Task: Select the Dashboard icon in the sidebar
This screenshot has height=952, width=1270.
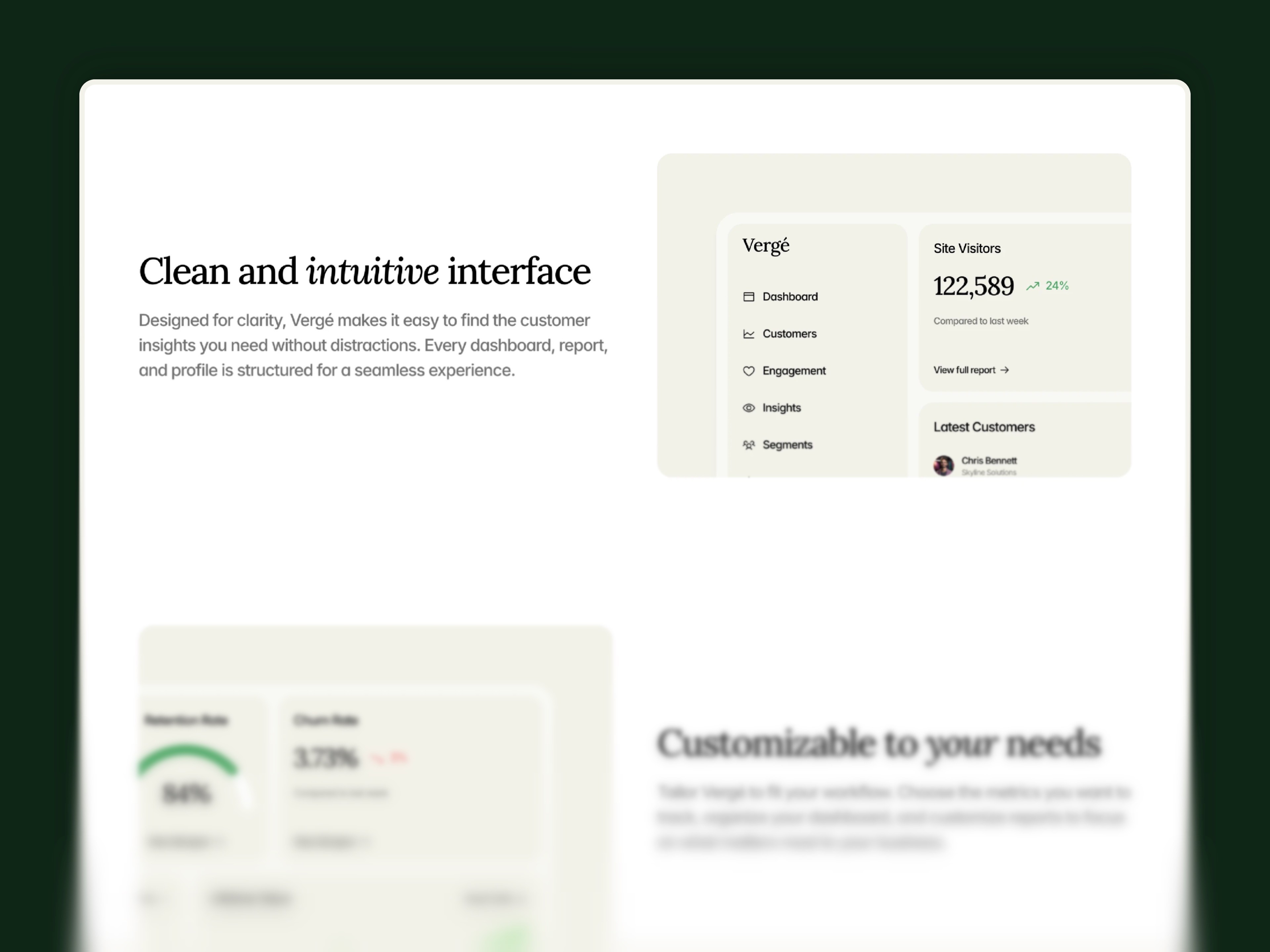Action: [x=750, y=297]
